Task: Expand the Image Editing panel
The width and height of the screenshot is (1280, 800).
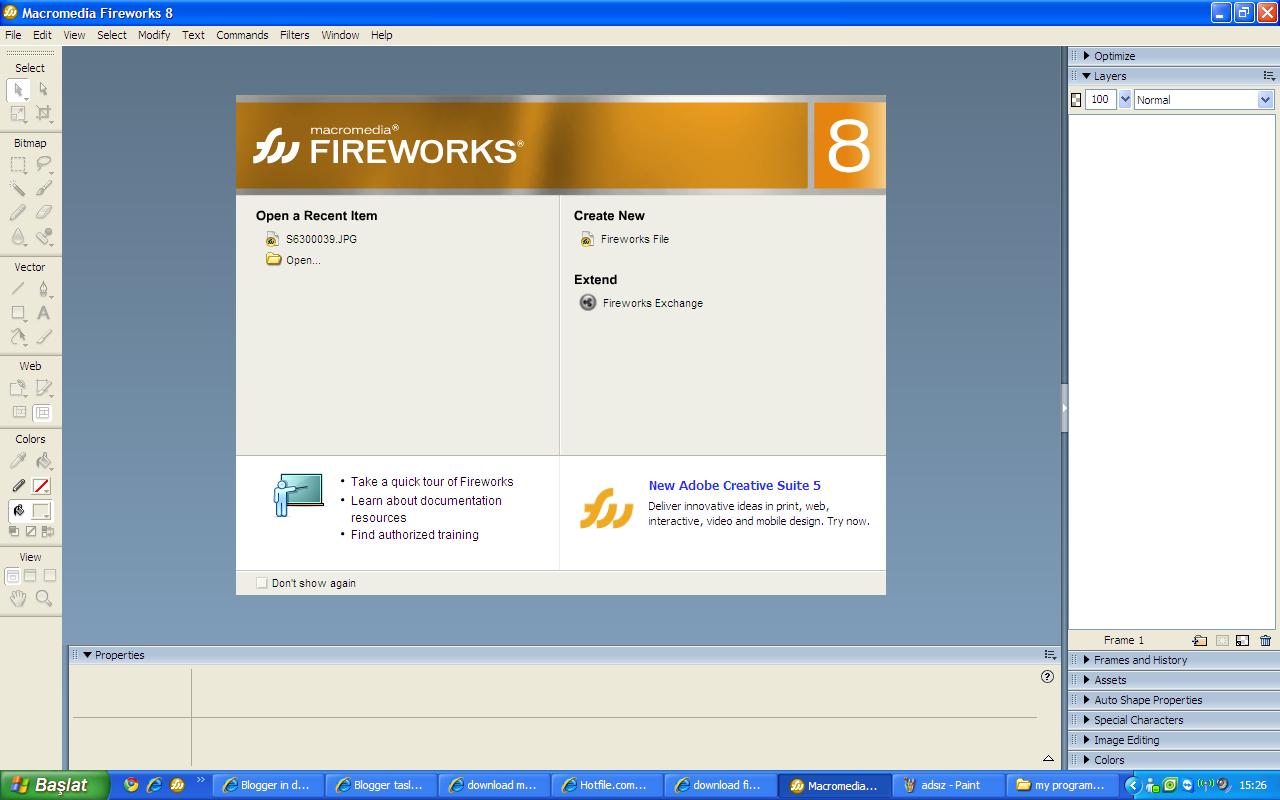Action: (1087, 740)
